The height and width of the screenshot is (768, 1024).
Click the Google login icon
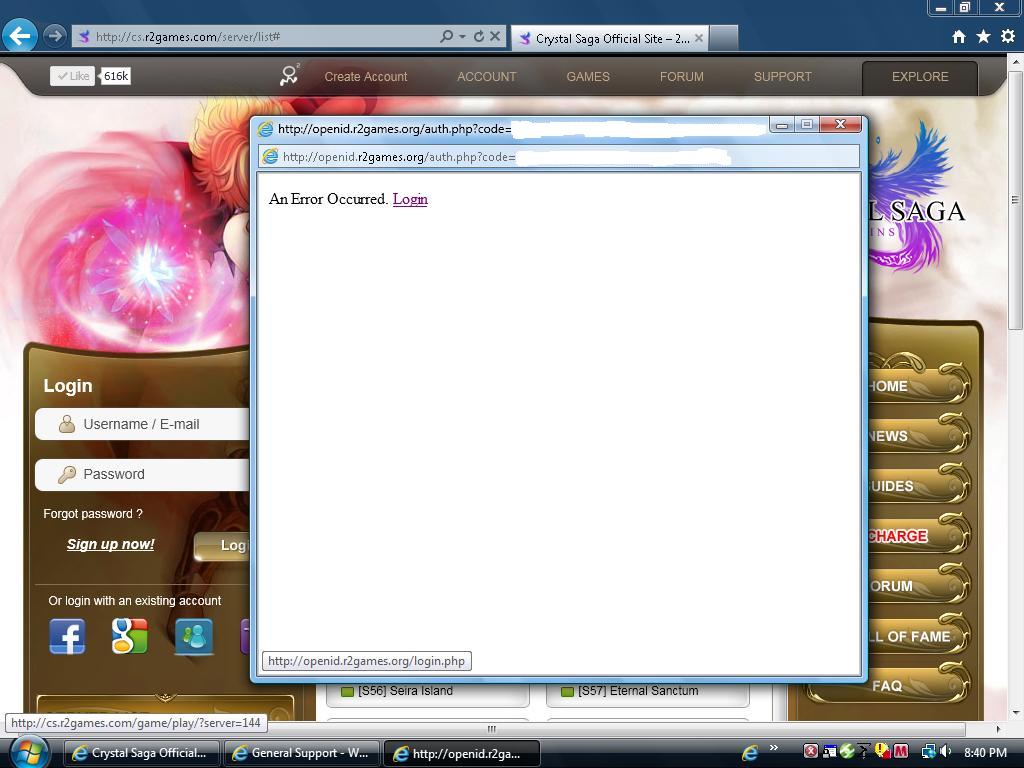coord(130,636)
